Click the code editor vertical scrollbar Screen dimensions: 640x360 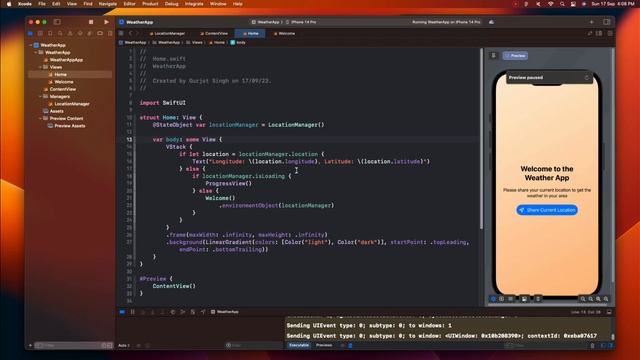pos(481,139)
